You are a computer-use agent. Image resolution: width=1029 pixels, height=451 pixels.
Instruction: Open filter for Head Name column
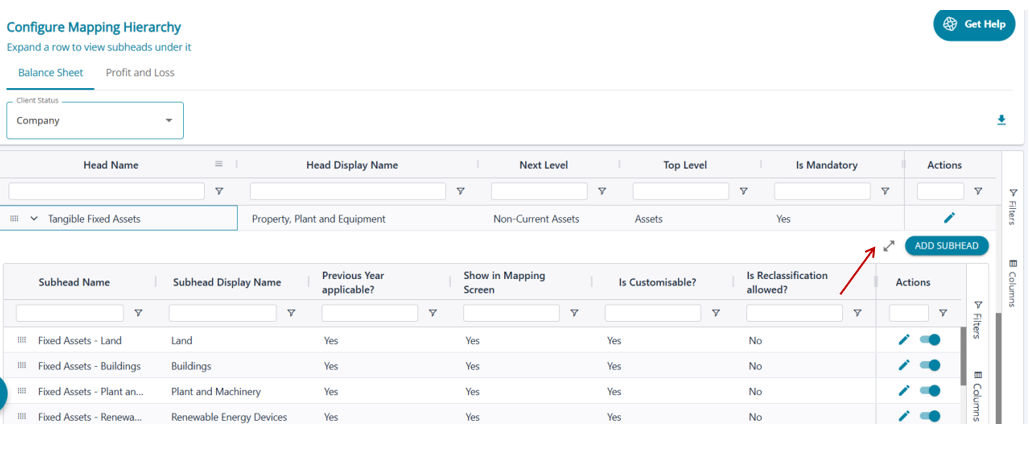point(219,191)
